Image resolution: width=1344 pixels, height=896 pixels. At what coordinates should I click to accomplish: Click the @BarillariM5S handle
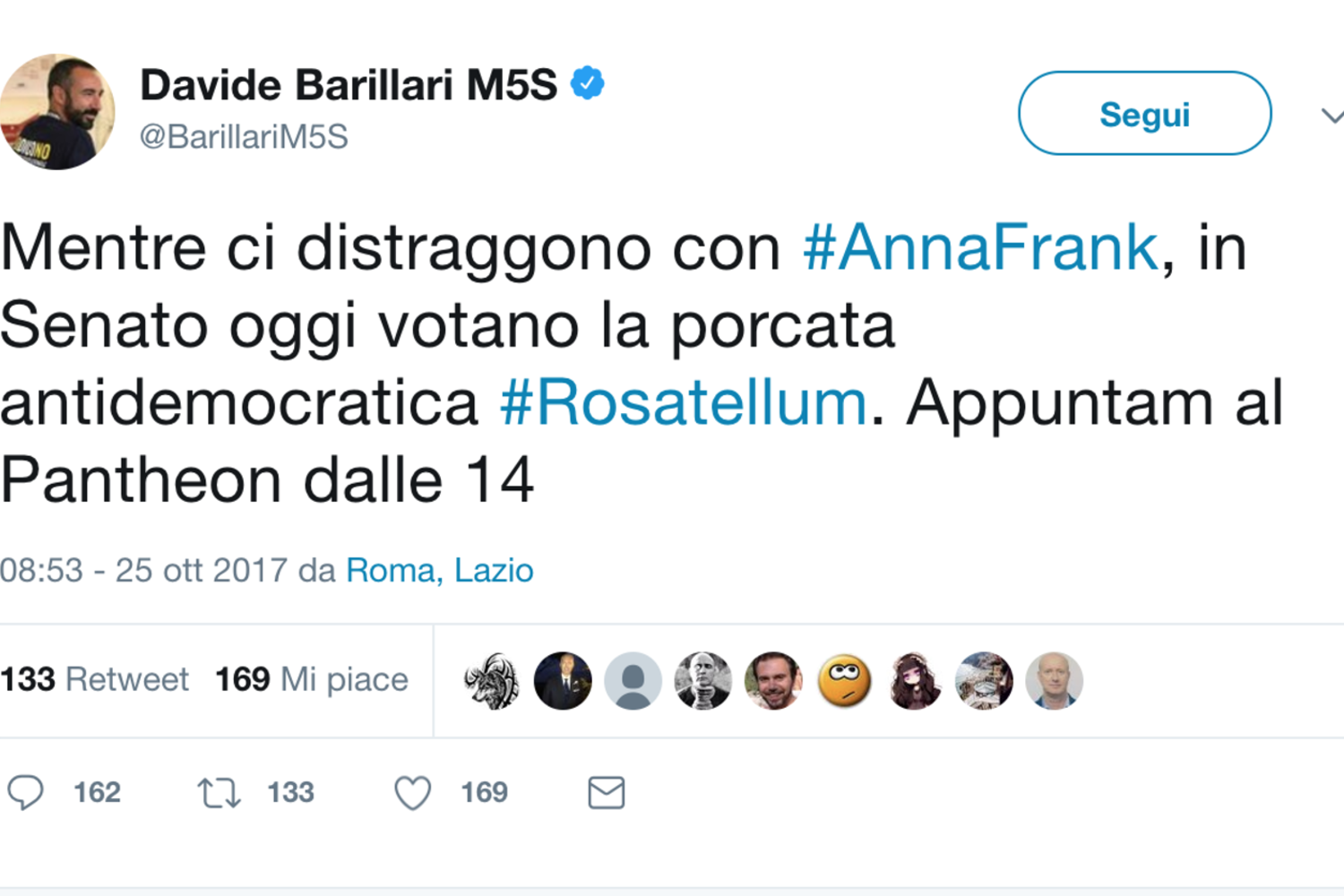[244, 137]
